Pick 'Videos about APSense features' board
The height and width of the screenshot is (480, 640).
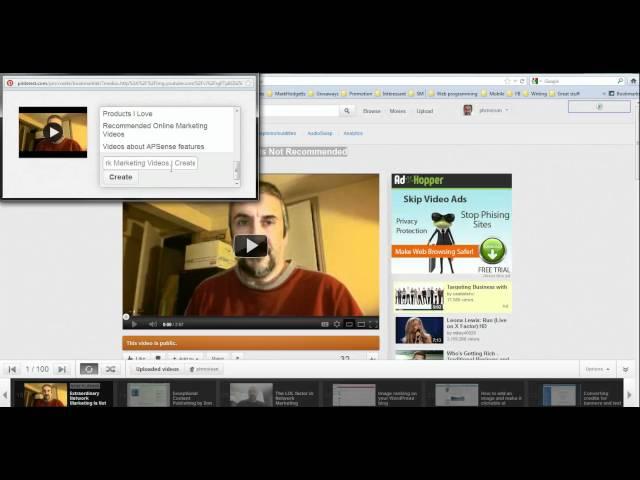tap(153, 147)
